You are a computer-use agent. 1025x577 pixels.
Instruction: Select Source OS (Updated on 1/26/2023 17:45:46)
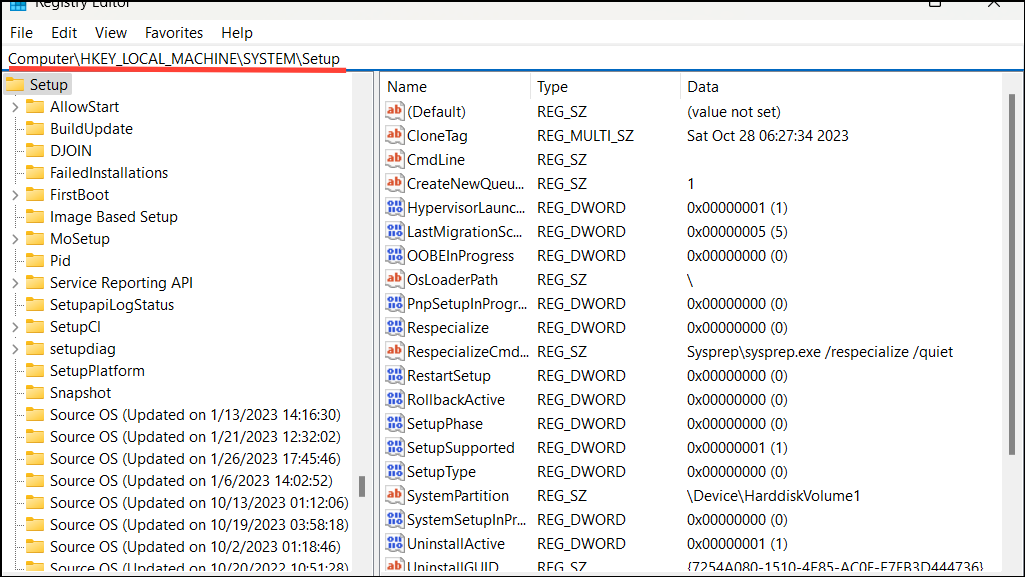click(x=195, y=459)
